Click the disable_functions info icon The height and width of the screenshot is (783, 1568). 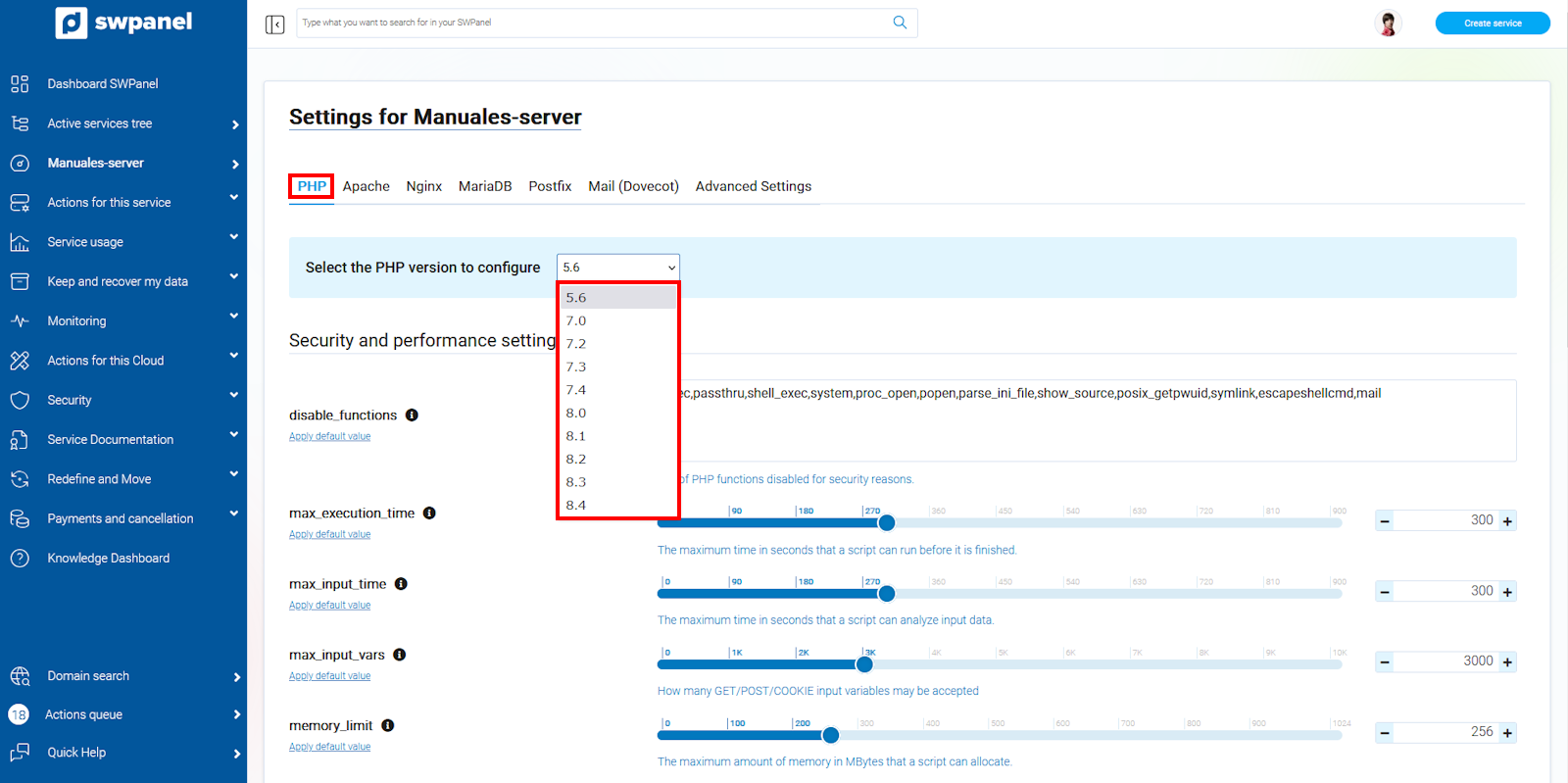(x=412, y=416)
